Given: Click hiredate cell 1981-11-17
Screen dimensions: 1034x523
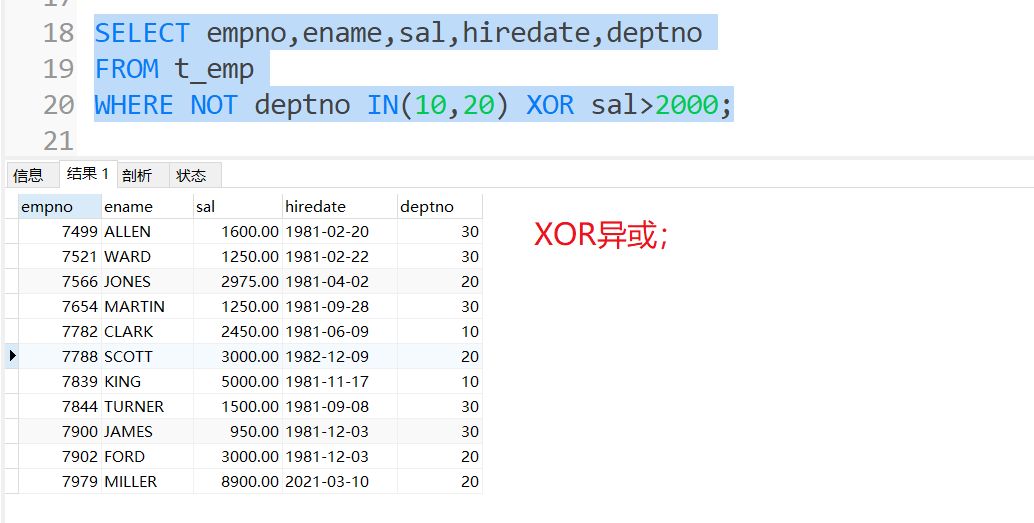Looking at the screenshot, I should pyautogui.click(x=340, y=382).
